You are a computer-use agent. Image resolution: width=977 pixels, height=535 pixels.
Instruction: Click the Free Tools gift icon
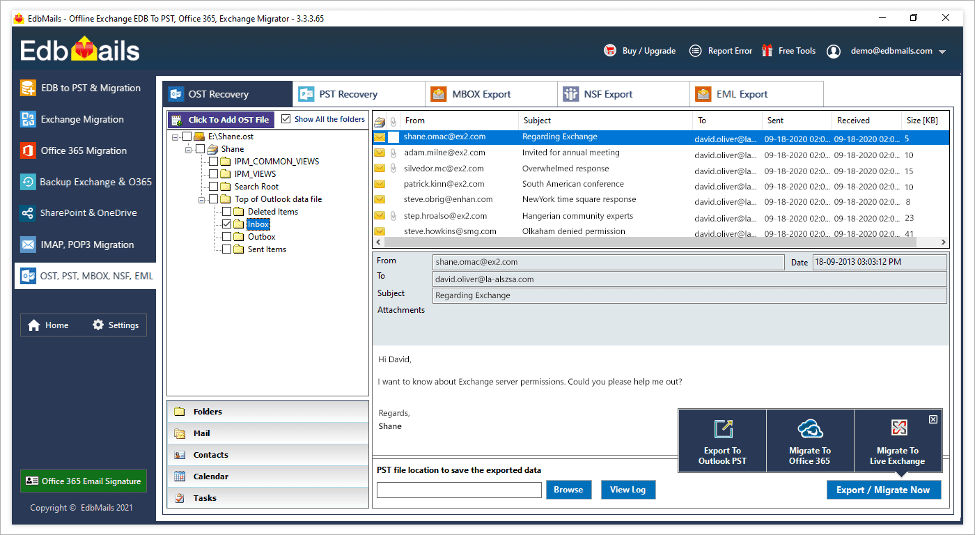pos(767,50)
